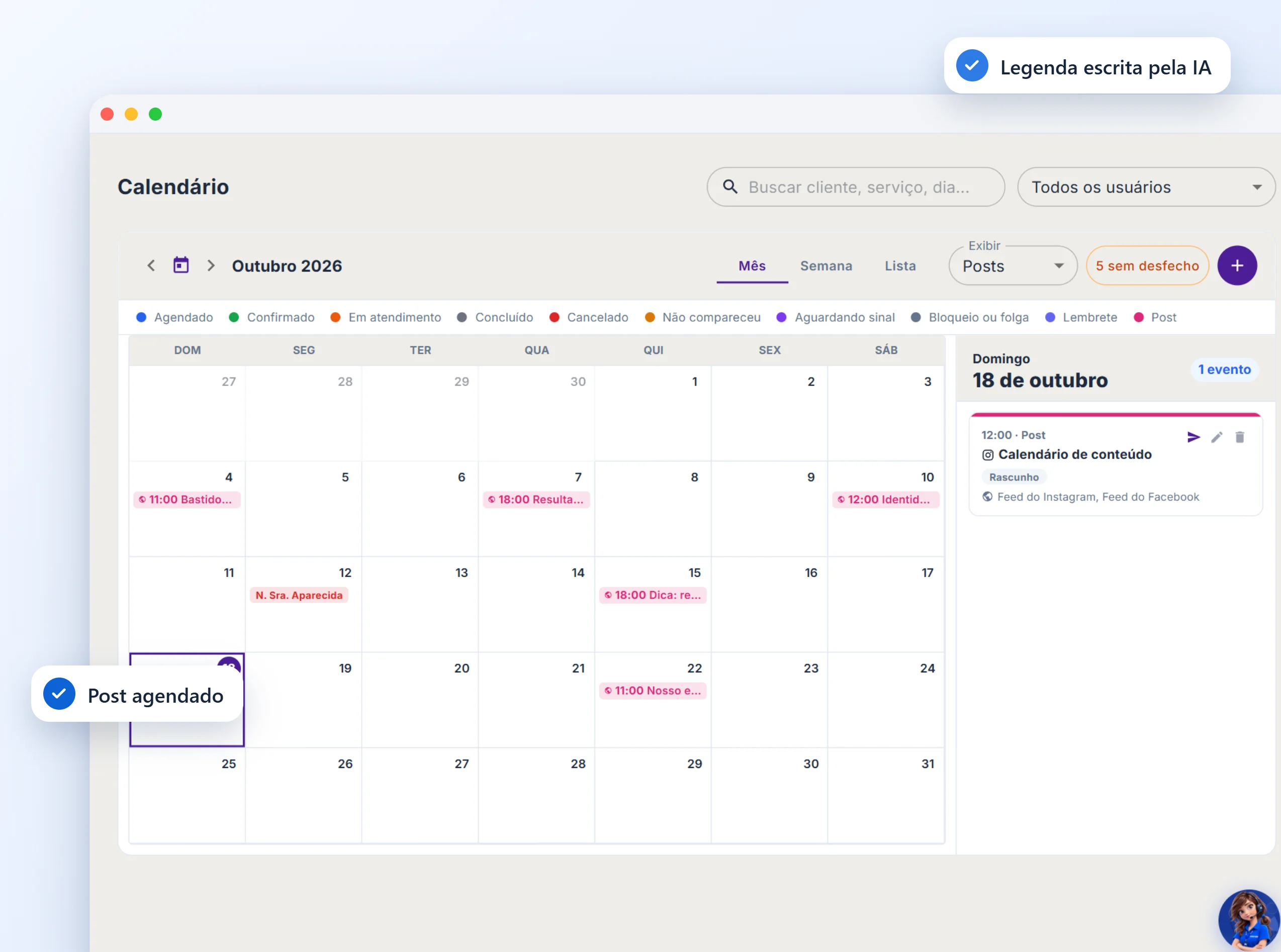Image resolution: width=1281 pixels, height=952 pixels.
Task: Focus the Buscar cliente search field
Action: (x=856, y=186)
